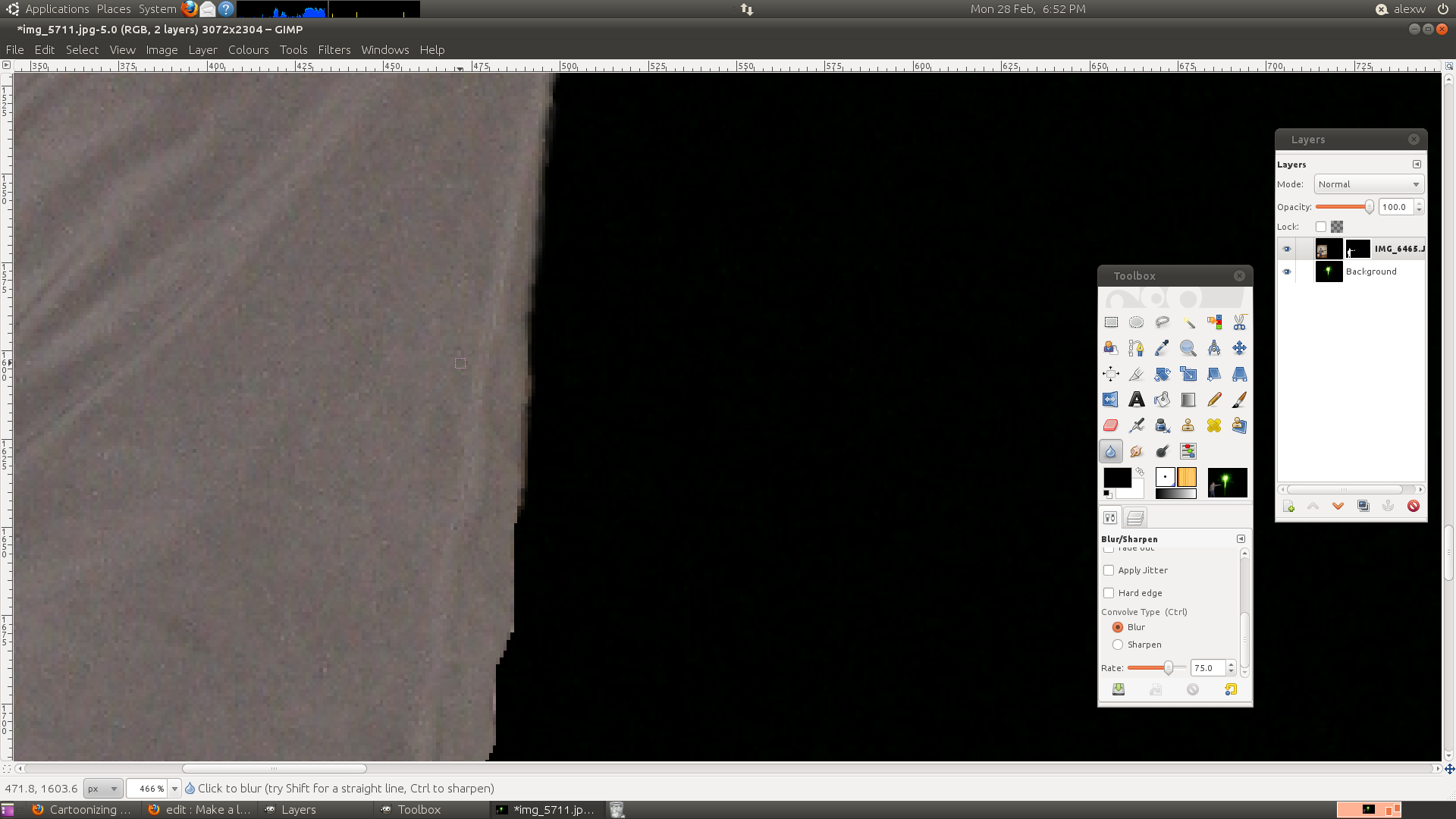Open the Layer menu
Image resolution: width=1456 pixels, height=819 pixels.
[x=202, y=50]
